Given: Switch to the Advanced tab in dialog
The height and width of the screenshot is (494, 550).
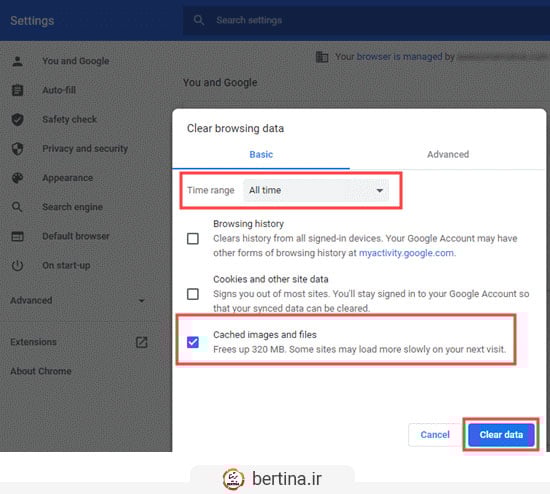Looking at the screenshot, I should coord(448,155).
